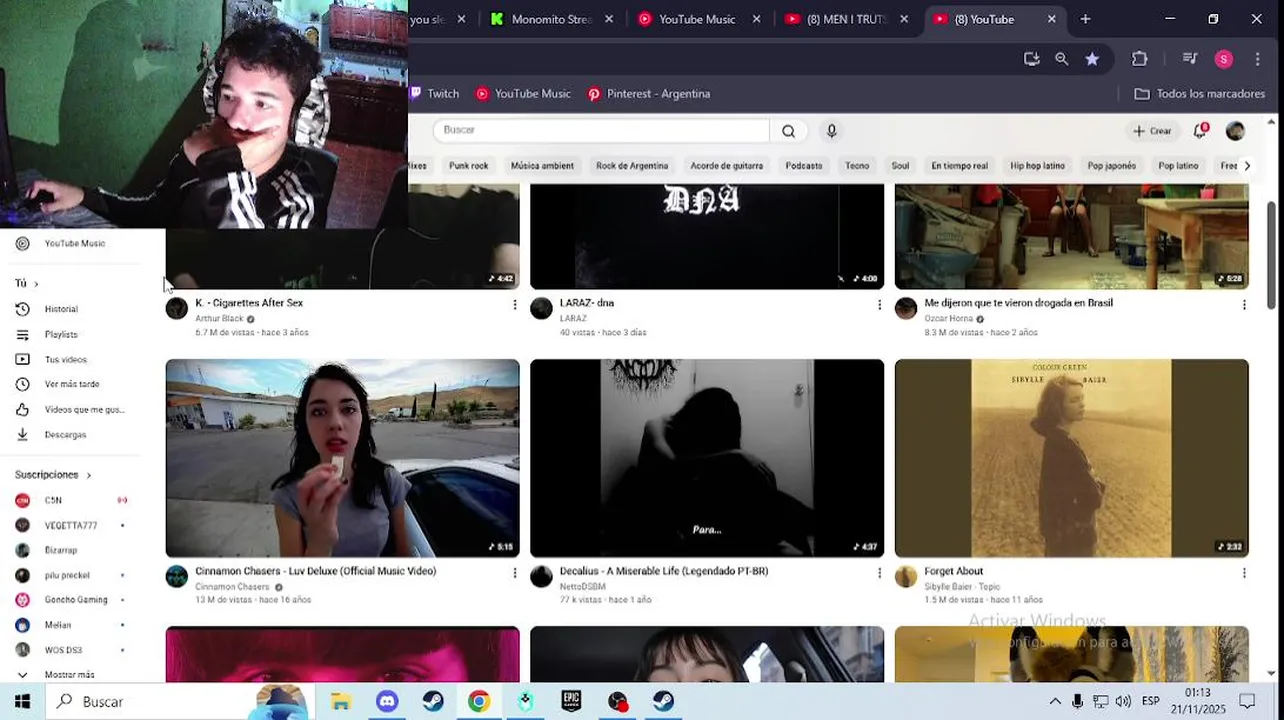Image resolution: width=1284 pixels, height=720 pixels.
Task: Show hidden system tray icons chevron
Action: coord(1054,701)
